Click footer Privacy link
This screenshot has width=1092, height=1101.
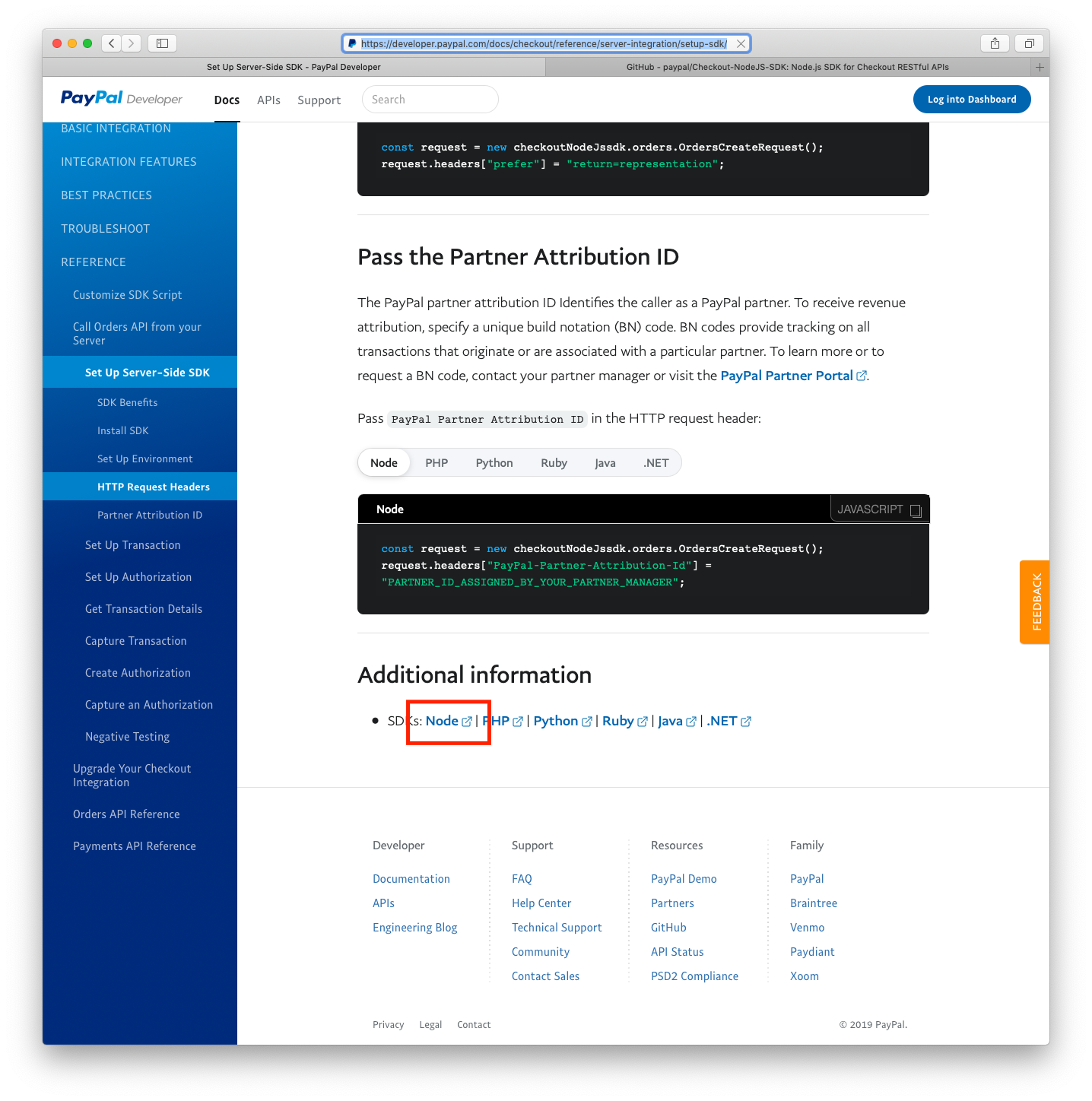coord(388,1025)
